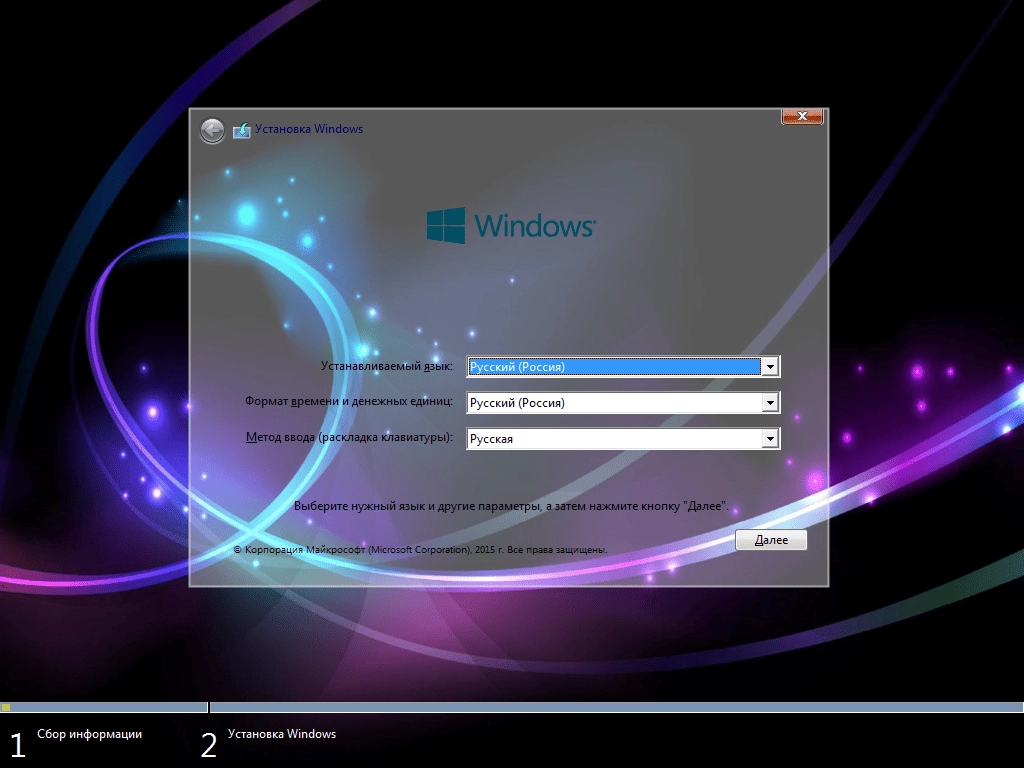The height and width of the screenshot is (768, 1024).
Task: Click the Установка Windows window title link
Action: [309, 129]
